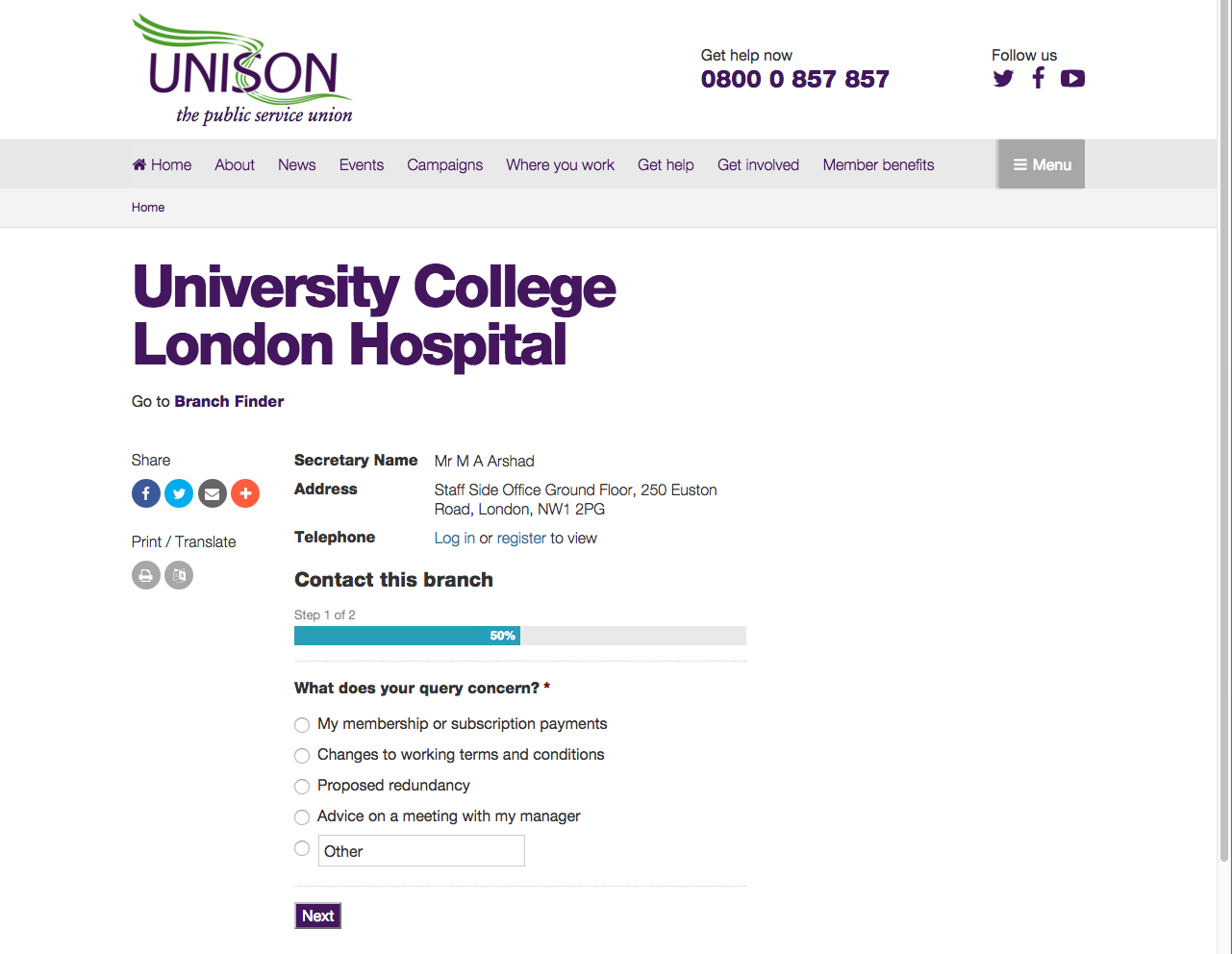This screenshot has width=1232, height=954.
Task: Navigate to the Campaigns section
Action: point(444,164)
